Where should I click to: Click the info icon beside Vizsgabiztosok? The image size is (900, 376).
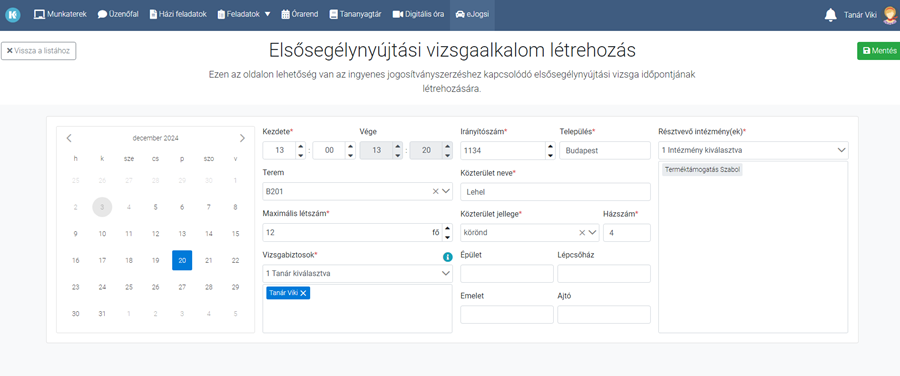[448, 257]
